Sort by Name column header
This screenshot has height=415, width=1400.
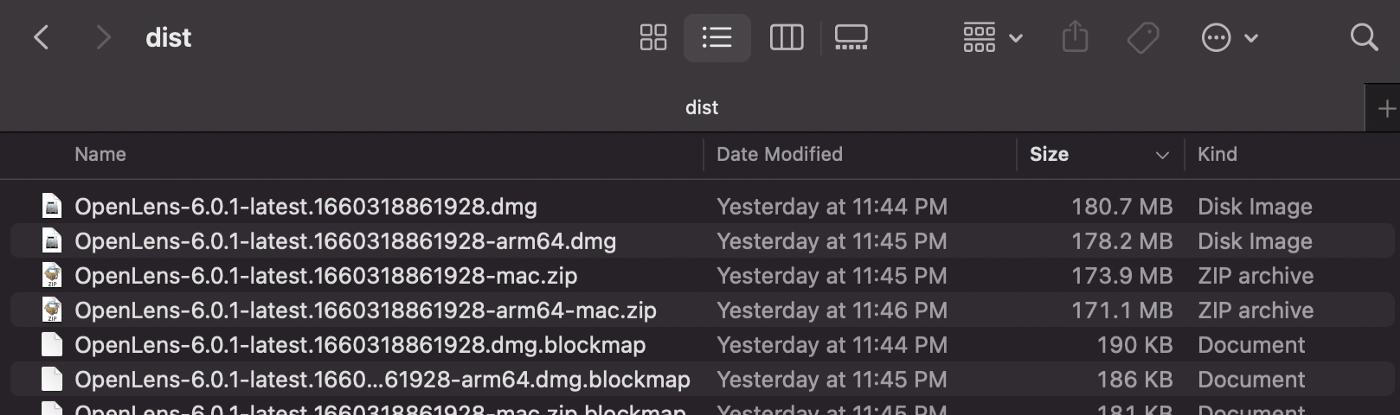tap(100, 154)
